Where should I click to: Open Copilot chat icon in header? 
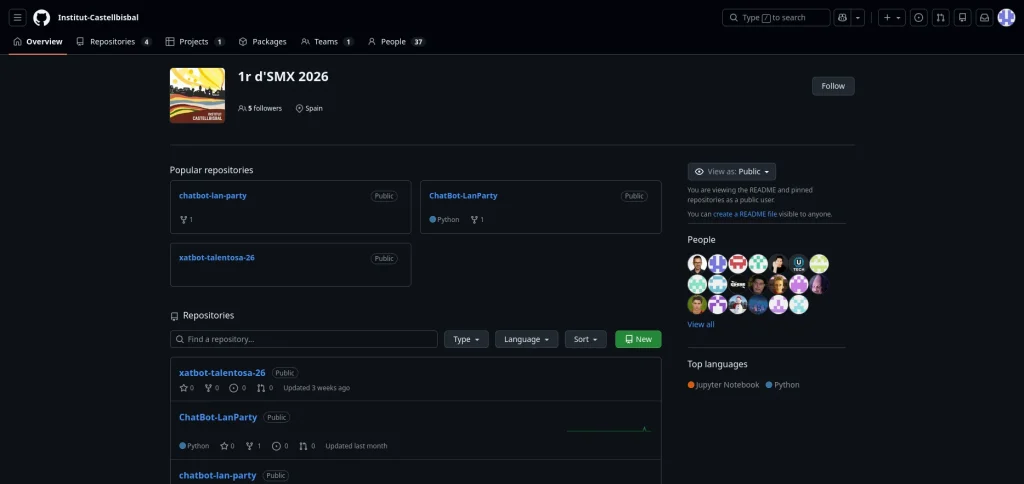(x=842, y=18)
